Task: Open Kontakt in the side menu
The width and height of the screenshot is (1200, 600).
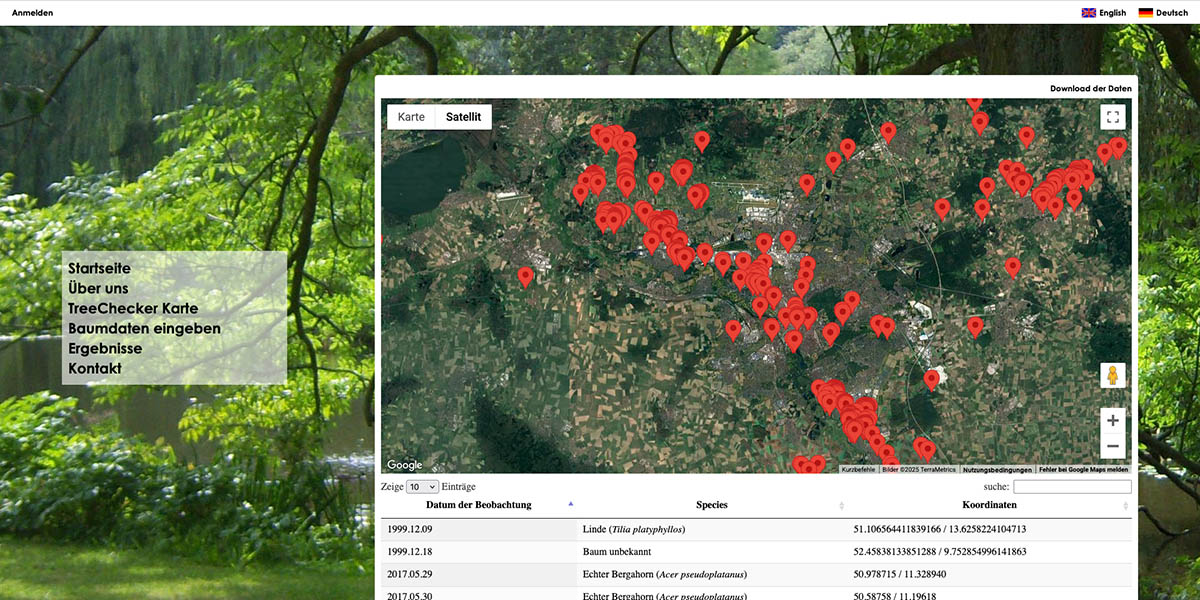Action: click(95, 369)
